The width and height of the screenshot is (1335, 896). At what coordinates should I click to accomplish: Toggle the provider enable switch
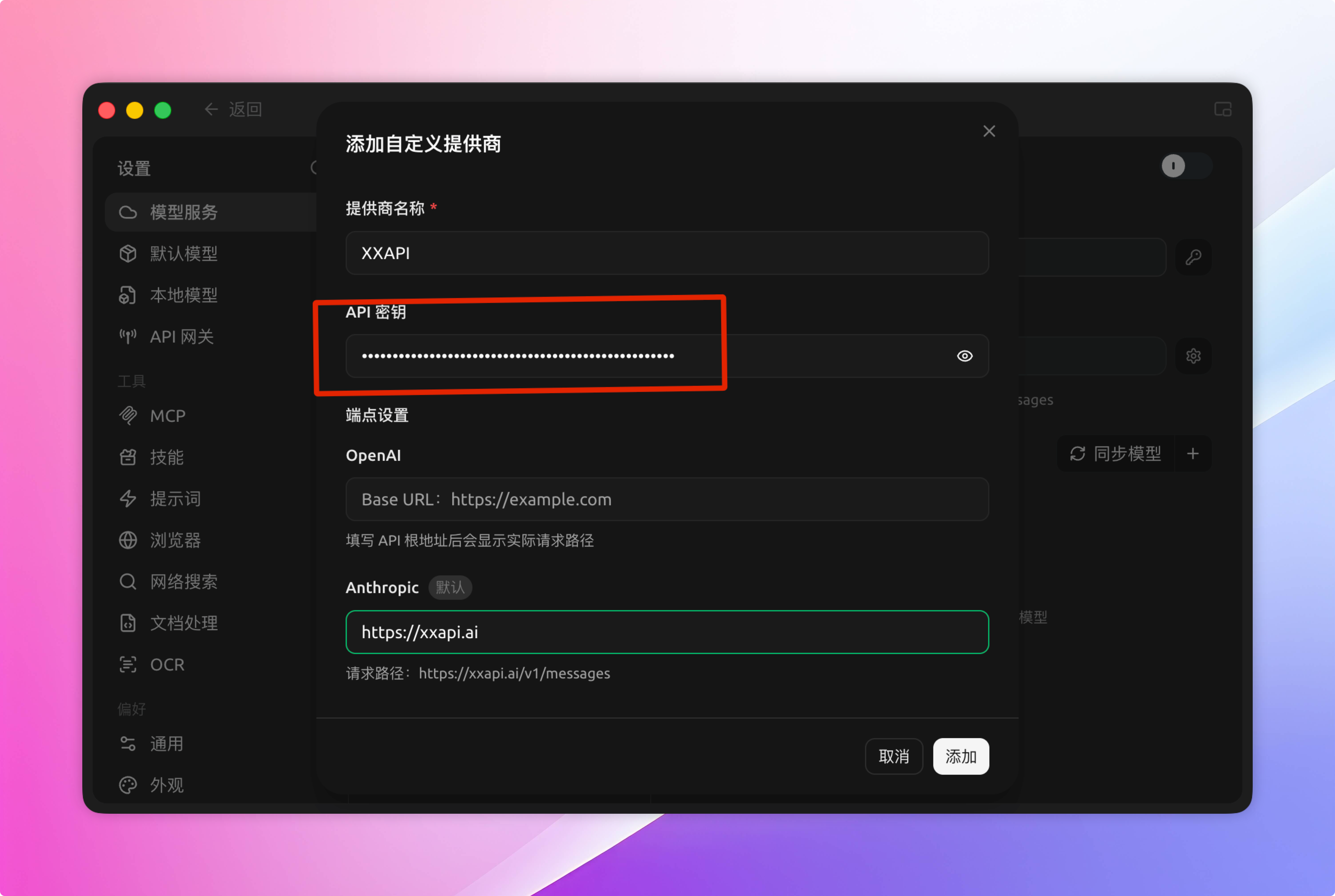[1186, 166]
